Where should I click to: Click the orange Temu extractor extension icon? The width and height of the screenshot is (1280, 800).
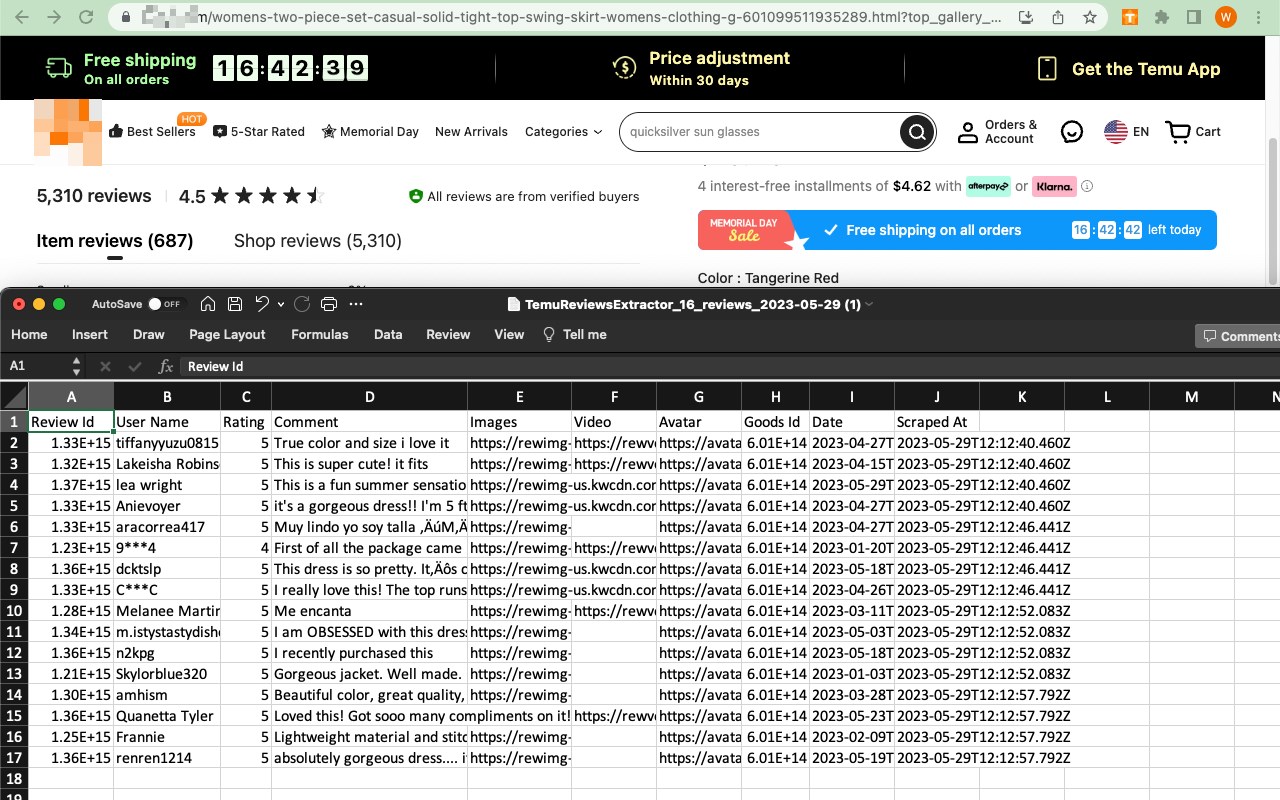coord(1130,17)
